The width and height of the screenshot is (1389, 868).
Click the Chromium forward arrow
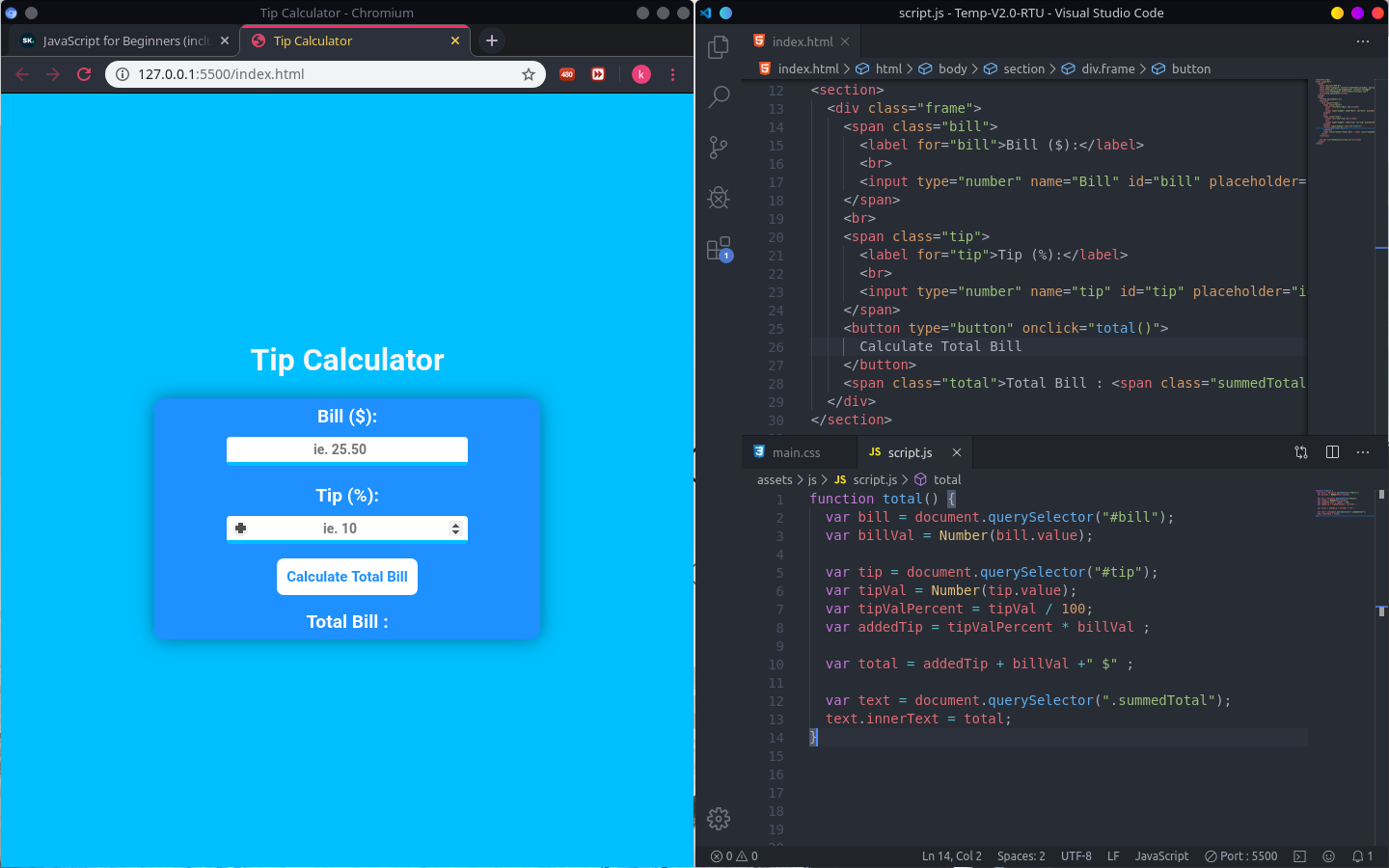pos(53,74)
